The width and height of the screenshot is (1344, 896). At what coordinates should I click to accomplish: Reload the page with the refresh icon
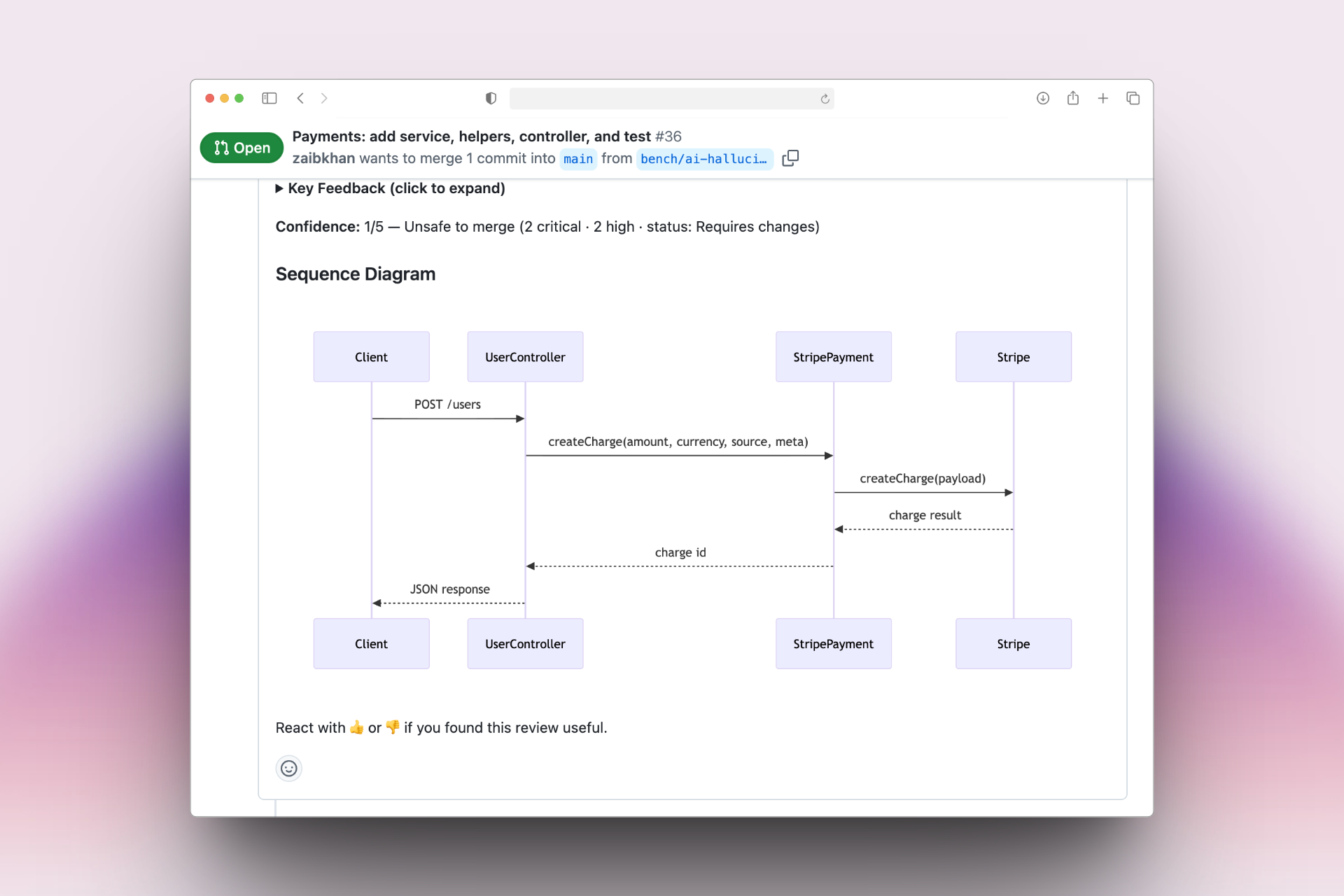tap(825, 99)
